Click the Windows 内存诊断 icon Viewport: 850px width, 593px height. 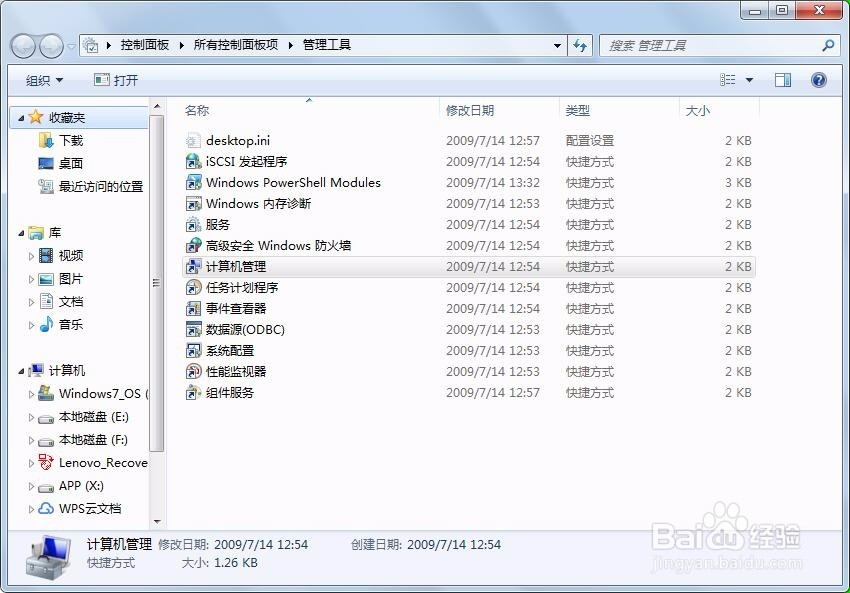(x=193, y=204)
